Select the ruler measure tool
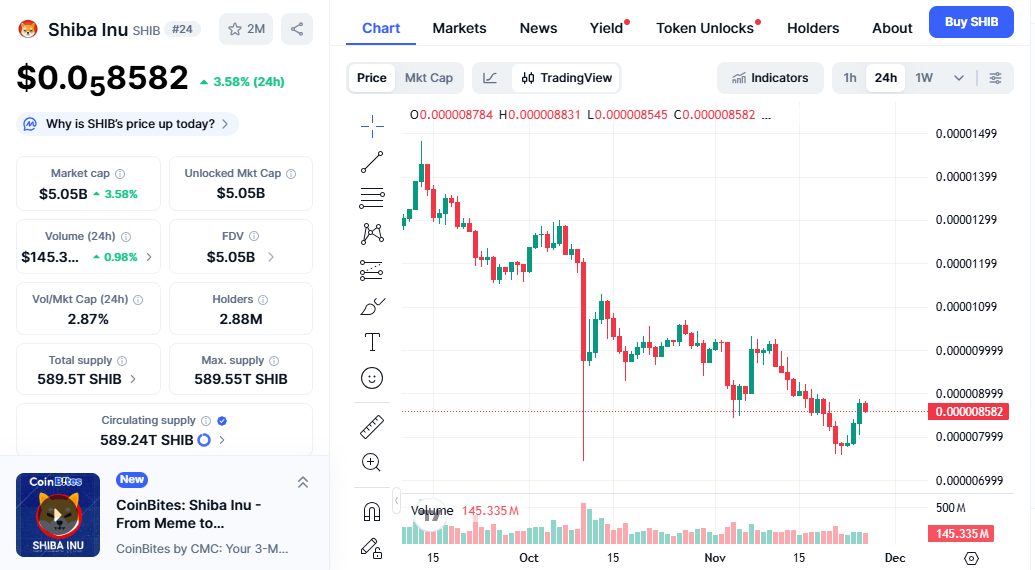The width and height of the screenshot is (1035, 570). click(372, 427)
